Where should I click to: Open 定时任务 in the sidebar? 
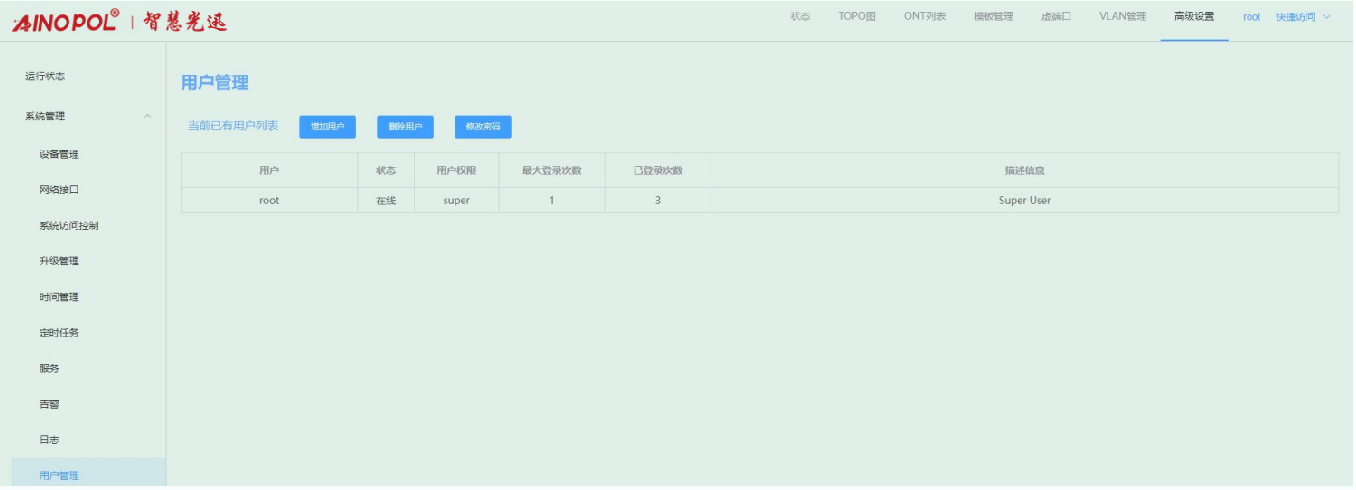click(x=59, y=333)
